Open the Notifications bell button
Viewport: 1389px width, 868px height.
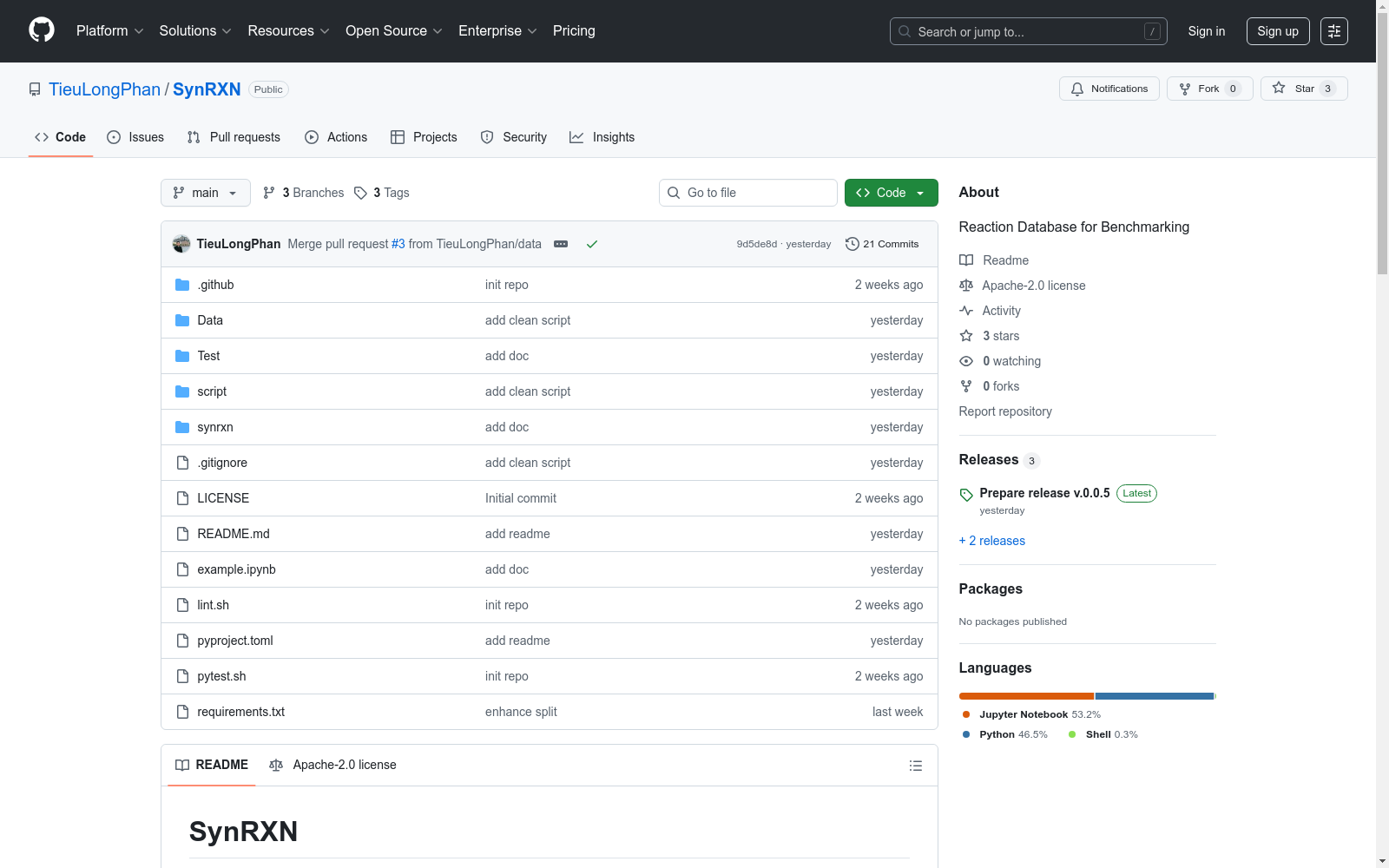(1109, 89)
